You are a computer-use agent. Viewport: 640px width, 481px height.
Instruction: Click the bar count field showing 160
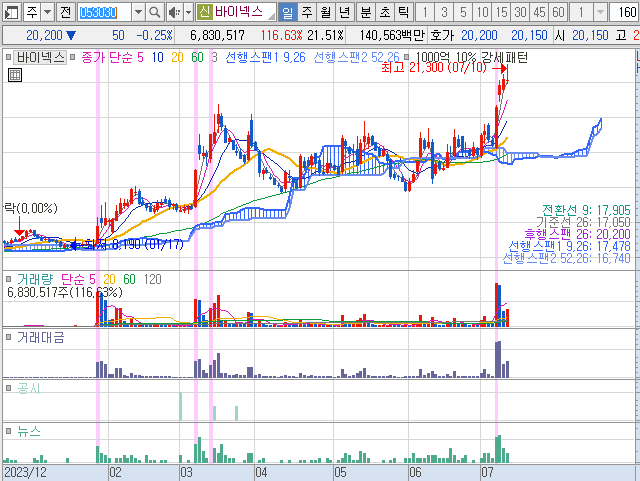pyautogui.click(x=624, y=13)
